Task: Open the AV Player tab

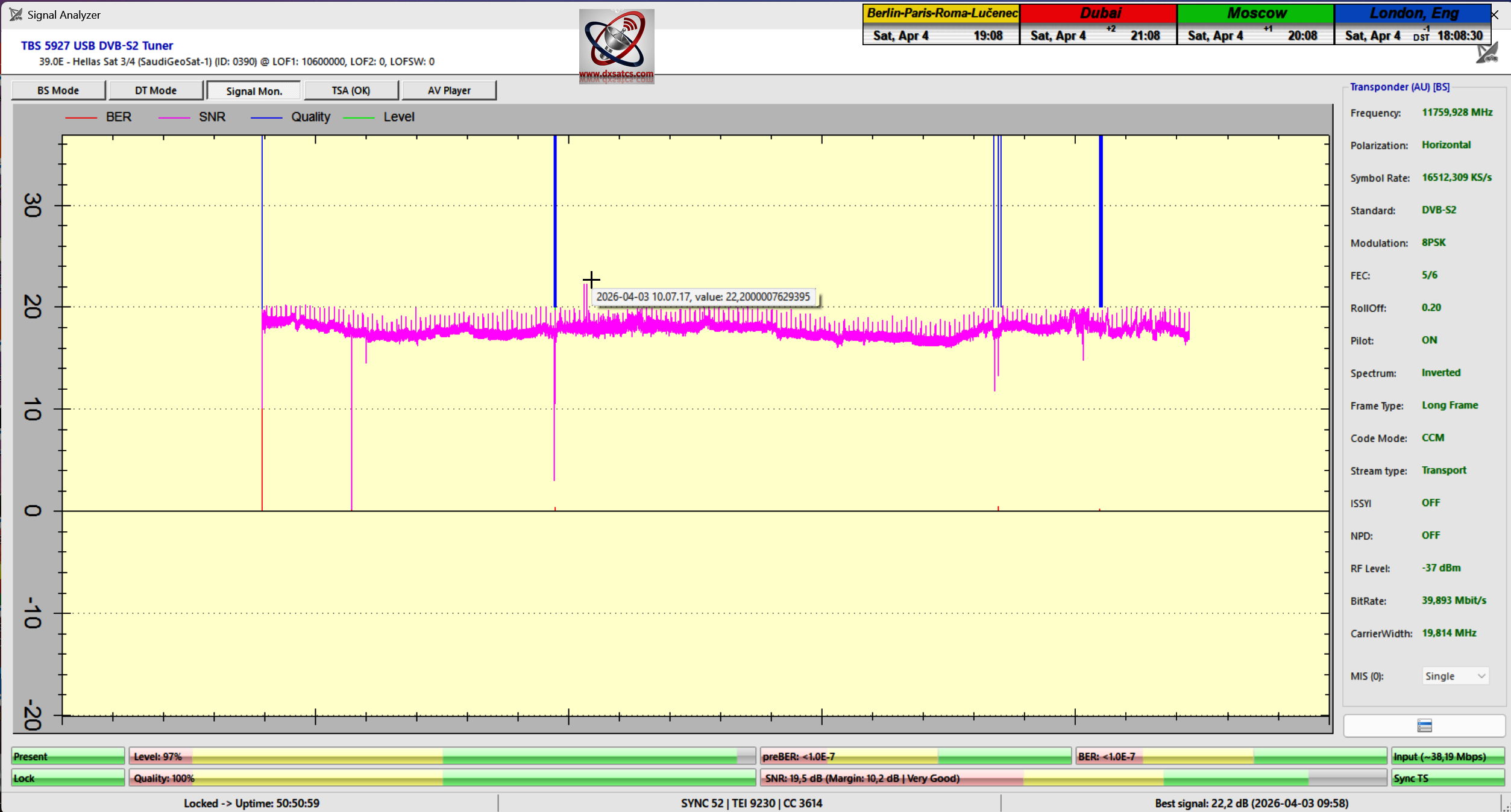Action: [x=449, y=90]
